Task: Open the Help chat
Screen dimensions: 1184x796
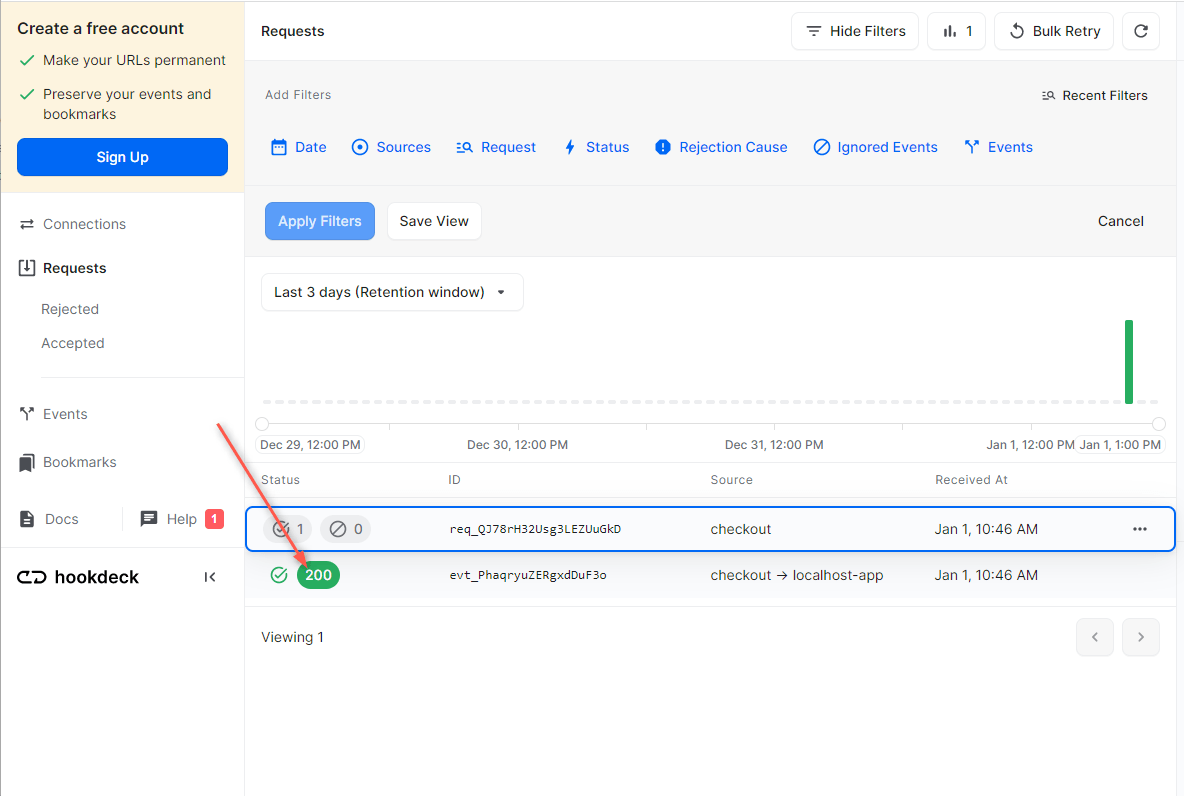Action: 180,518
